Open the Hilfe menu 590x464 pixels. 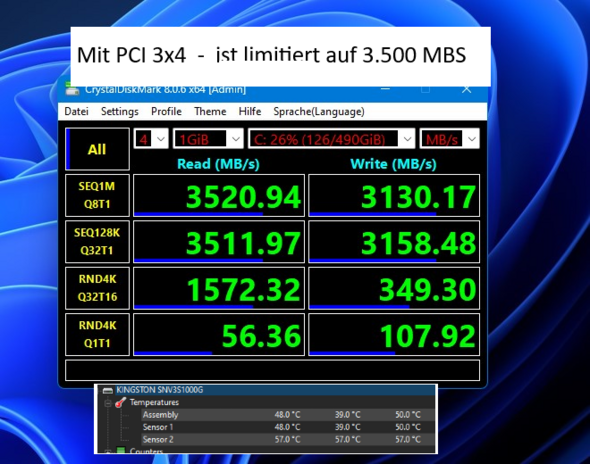click(x=250, y=111)
